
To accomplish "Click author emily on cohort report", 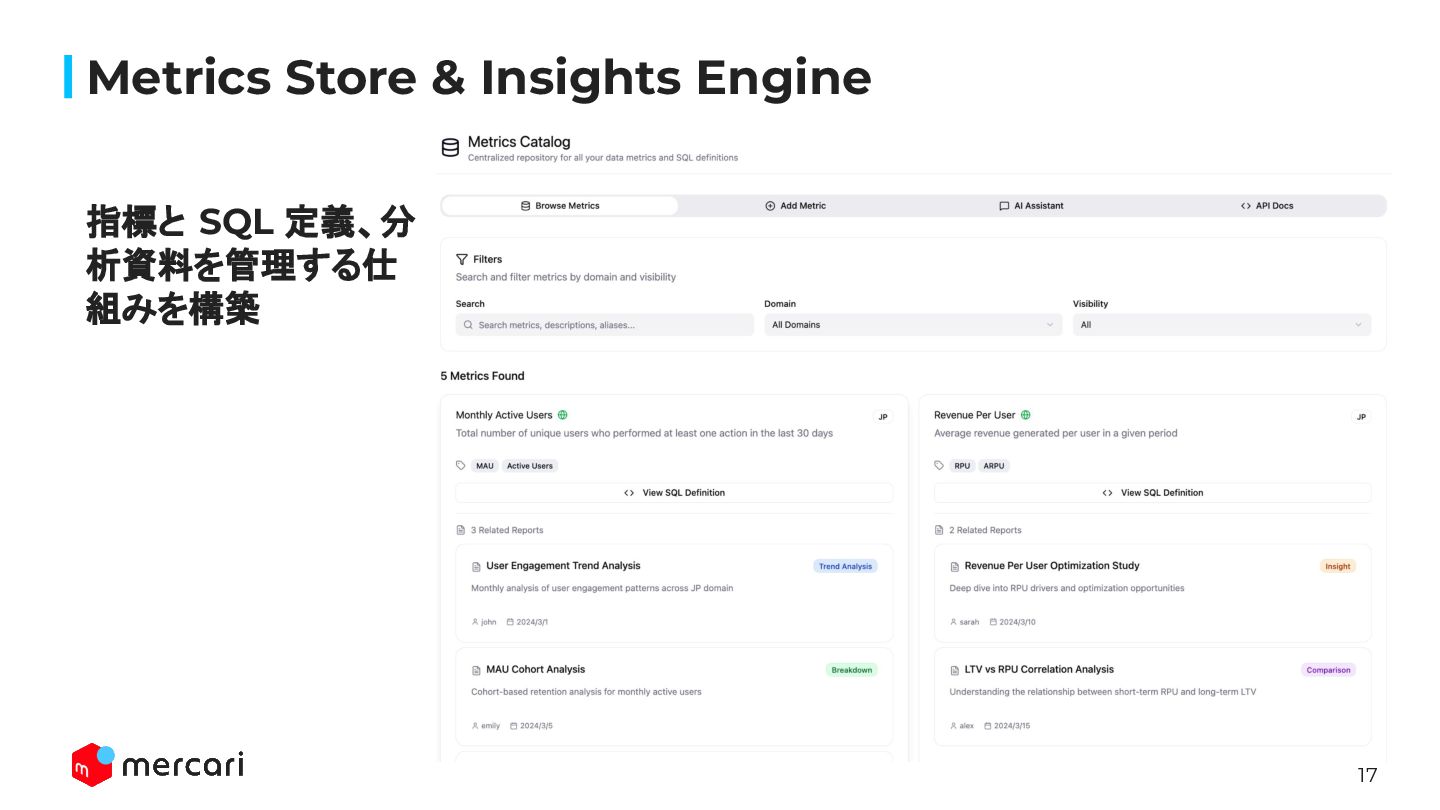I will (486, 726).
